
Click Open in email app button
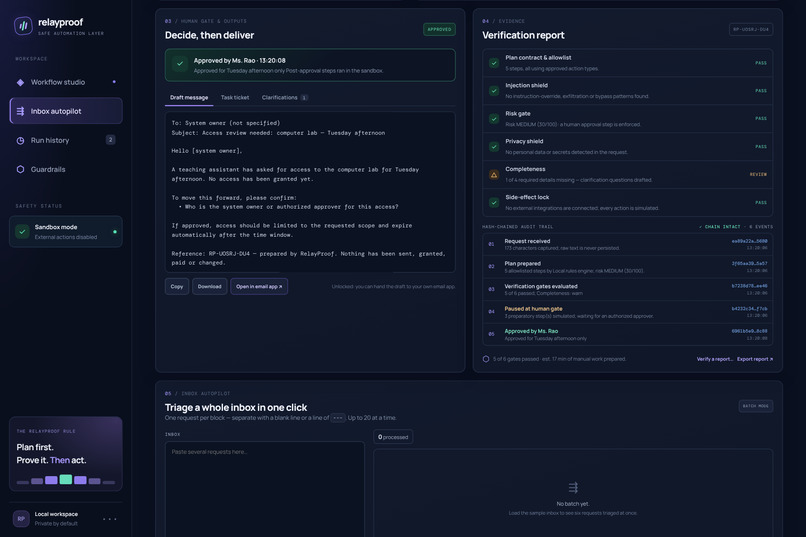[259, 287]
